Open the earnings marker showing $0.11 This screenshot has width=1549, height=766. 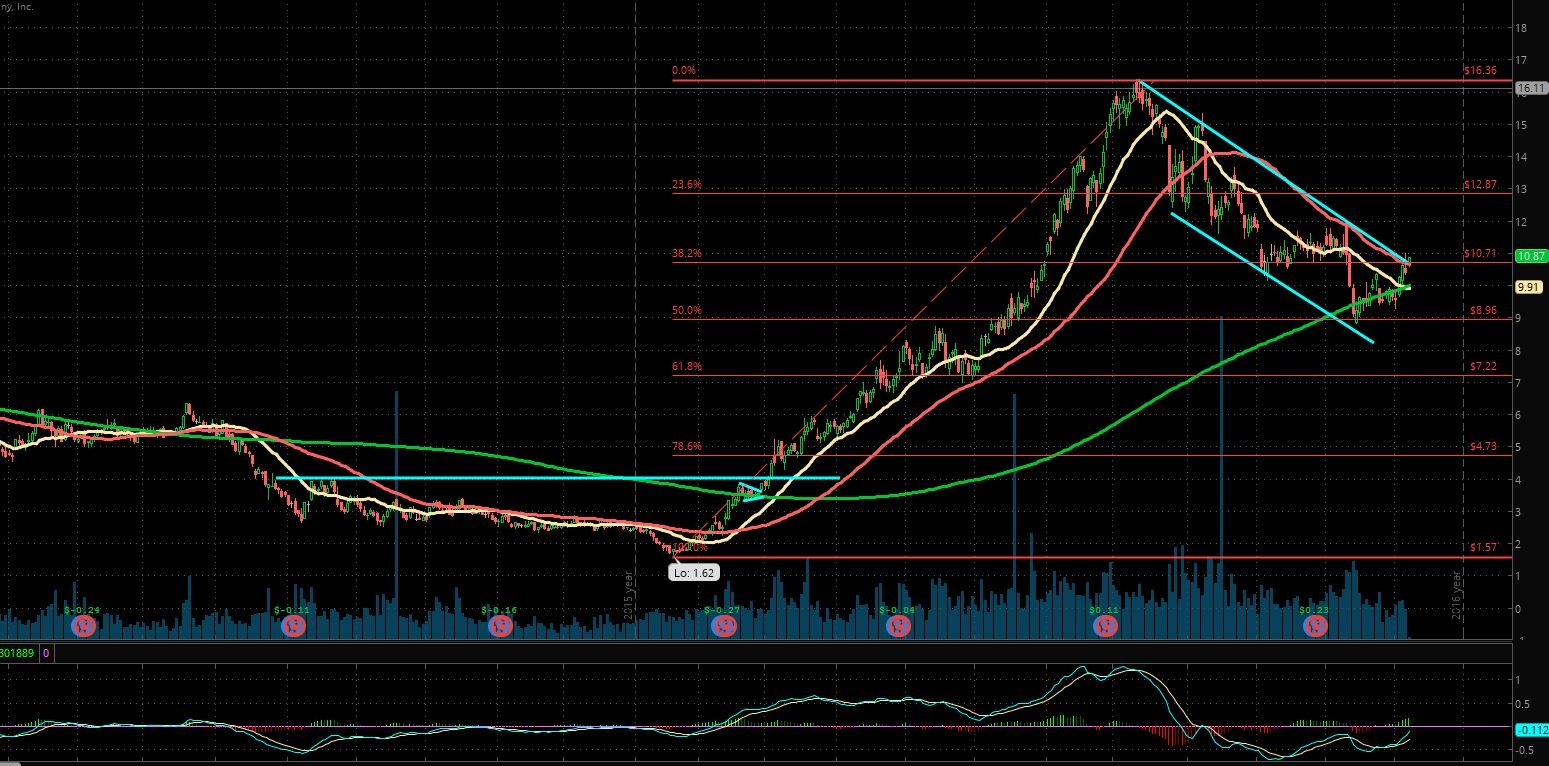click(1105, 626)
